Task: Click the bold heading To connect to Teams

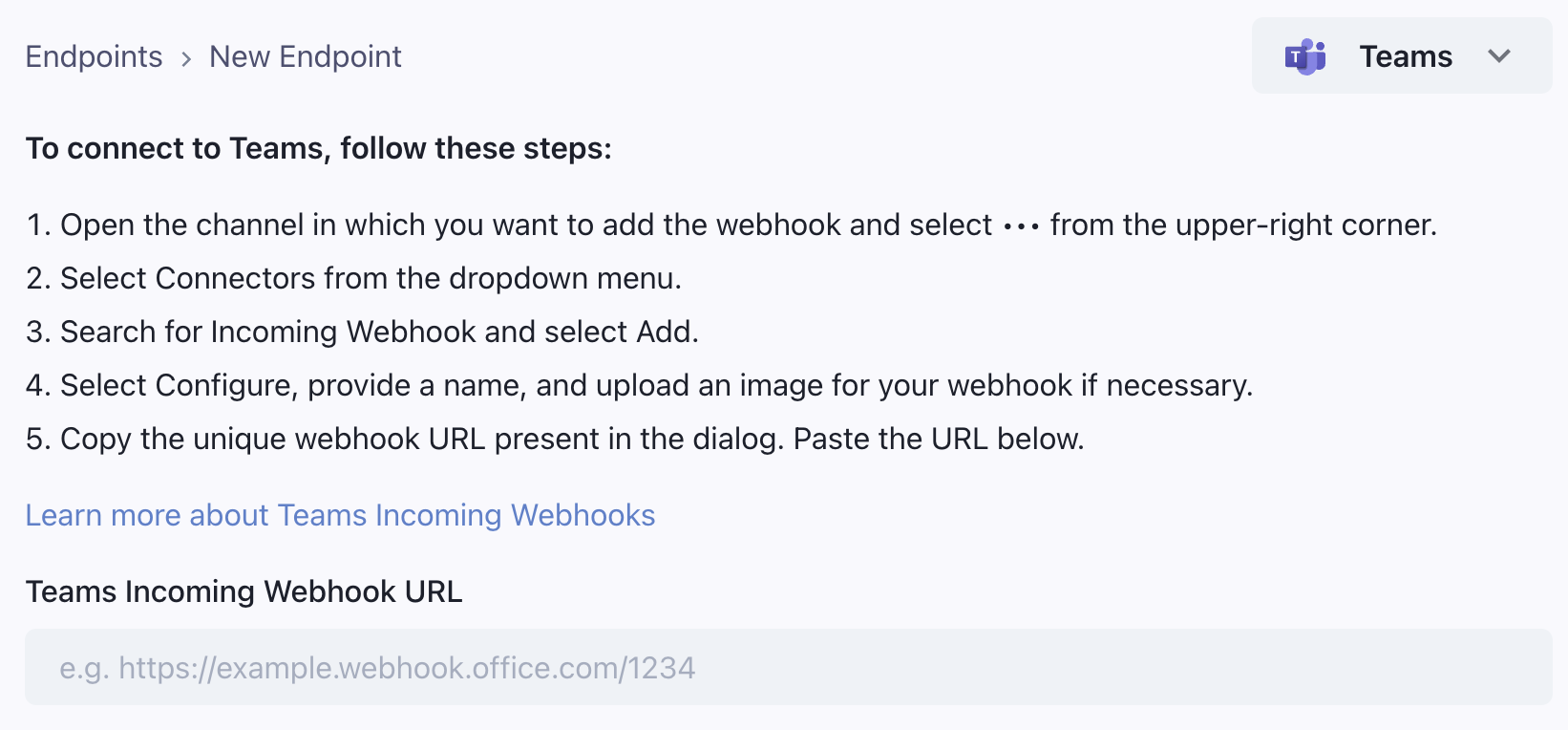Action: 319,148
